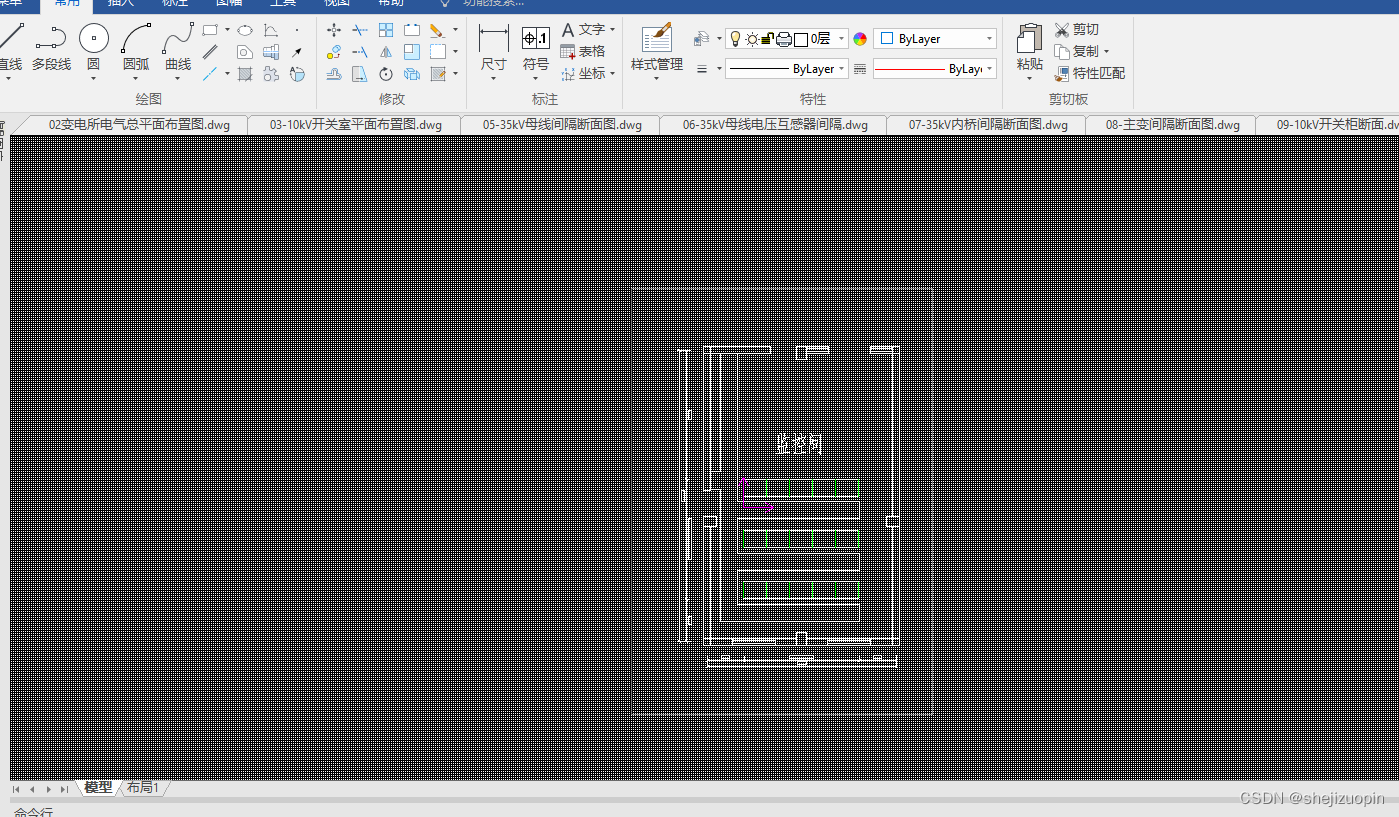
Task: Expand the 曲线 curve options arrow
Action: pos(178,79)
